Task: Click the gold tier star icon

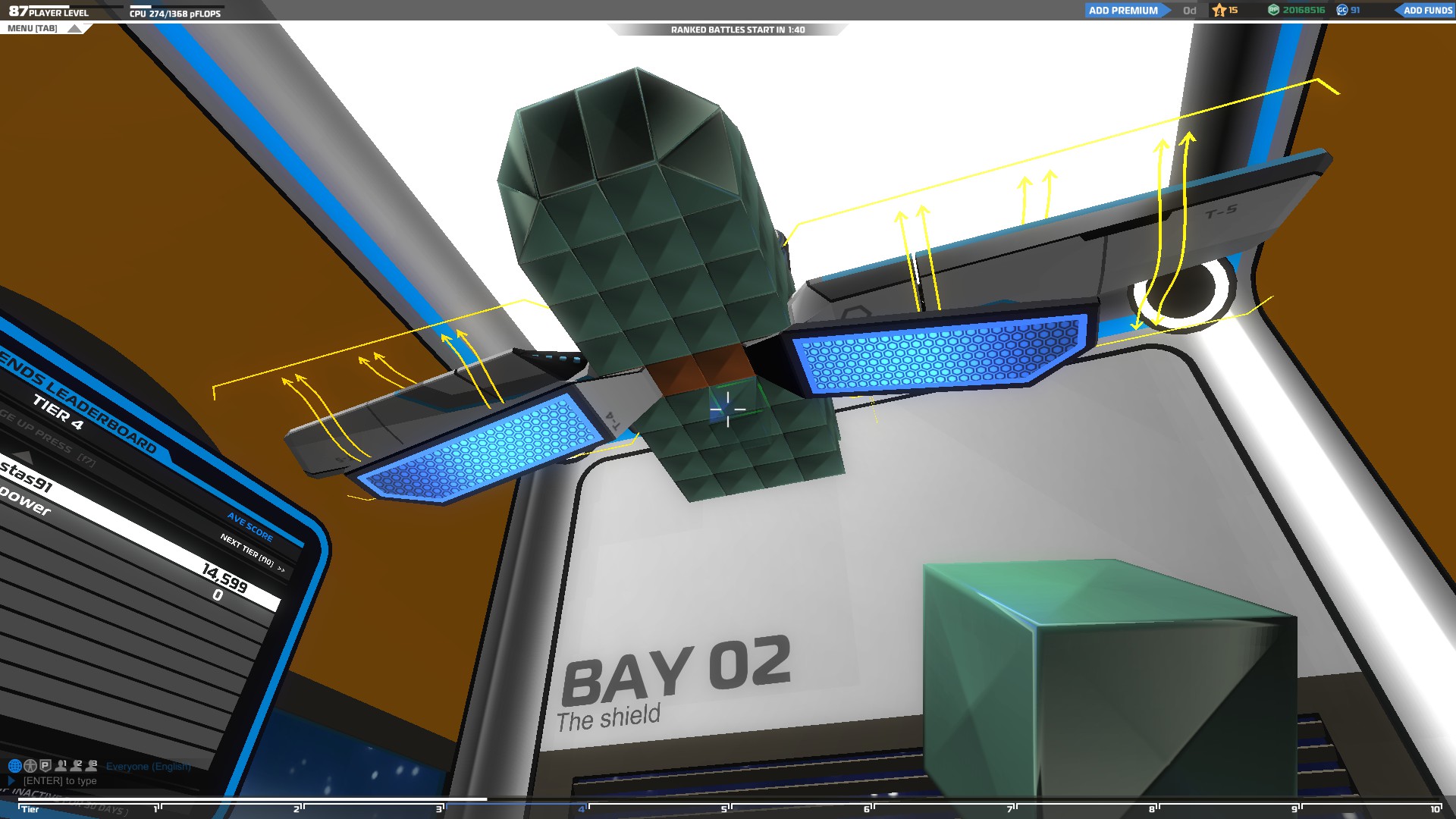Action: (x=1219, y=10)
